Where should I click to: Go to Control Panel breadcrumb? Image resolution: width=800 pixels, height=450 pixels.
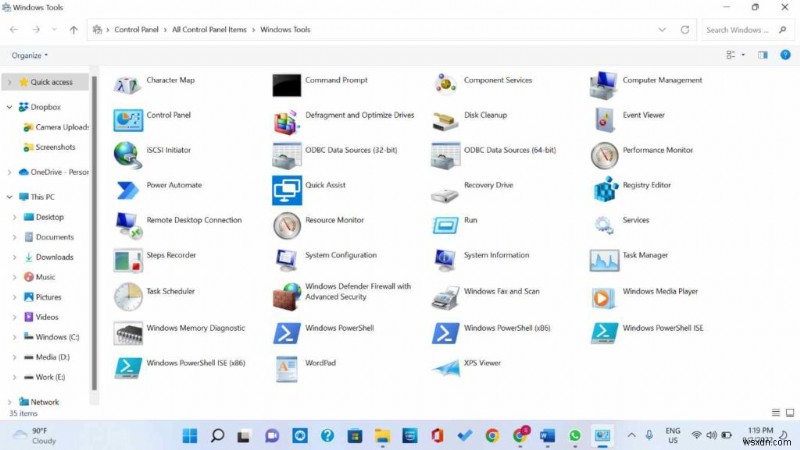coord(136,30)
